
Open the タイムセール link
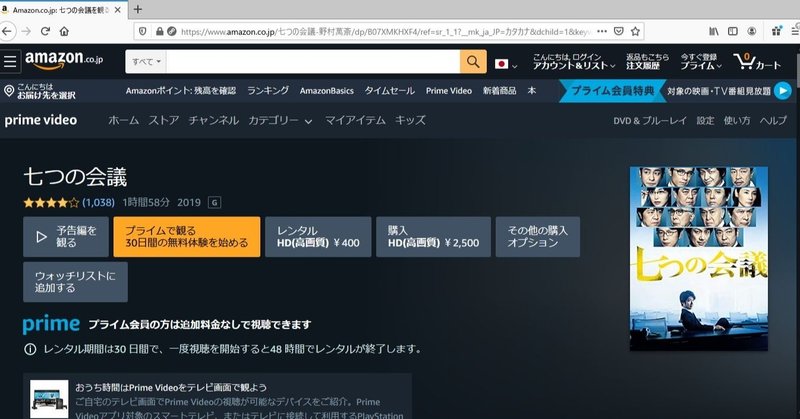click(389, 91)
